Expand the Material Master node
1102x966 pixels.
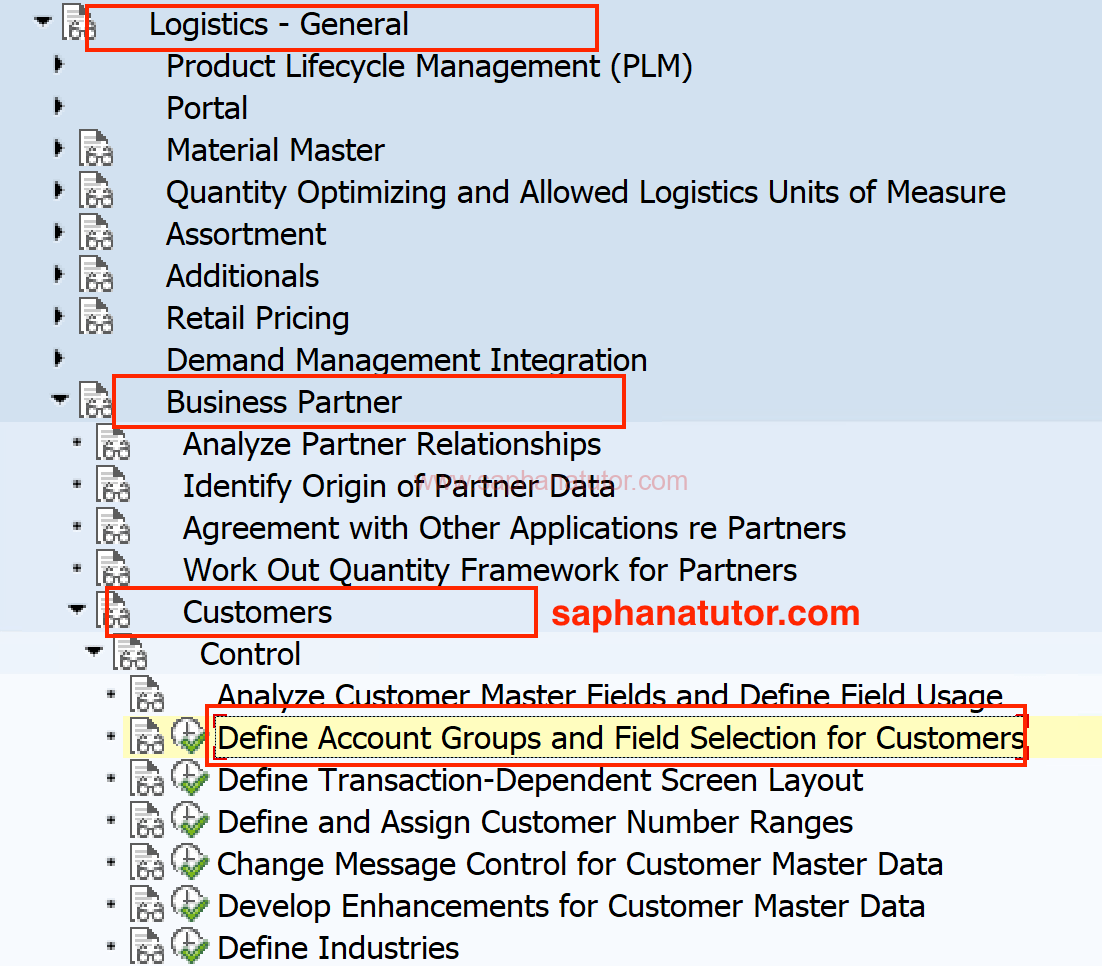pos(59,148)
